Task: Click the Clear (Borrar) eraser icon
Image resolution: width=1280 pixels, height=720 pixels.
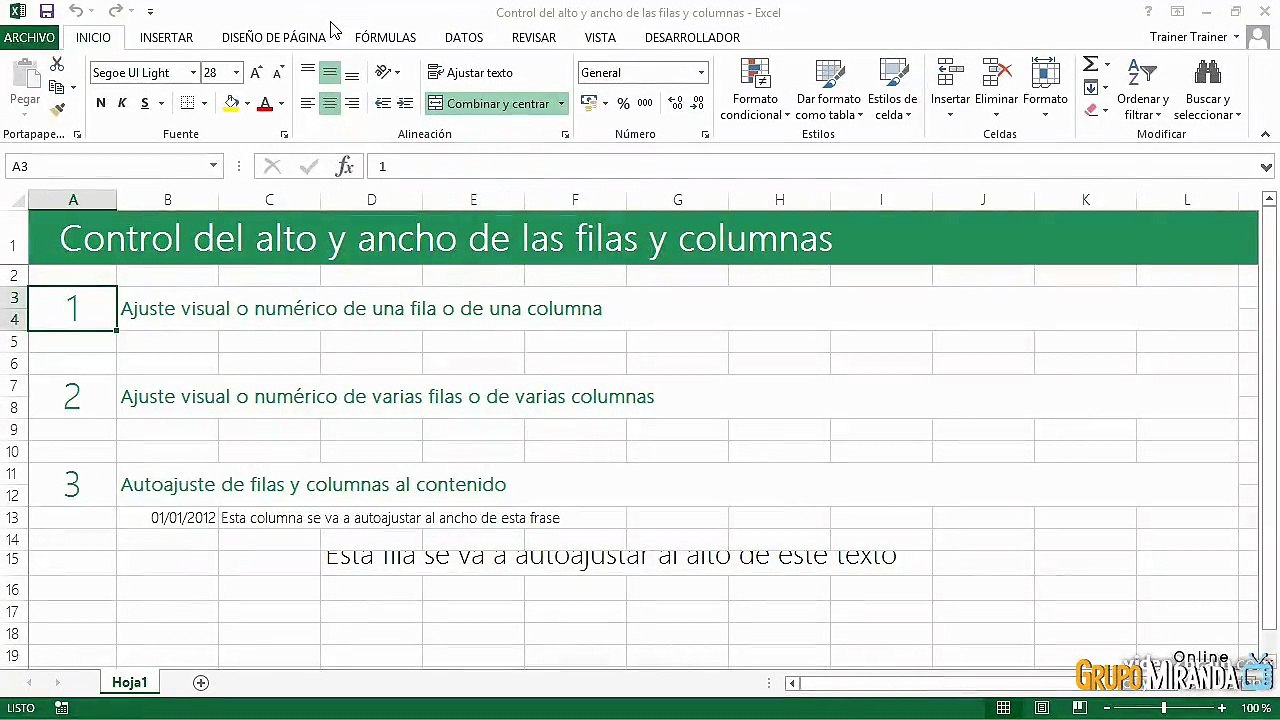Action: (x=1091, y=110)
